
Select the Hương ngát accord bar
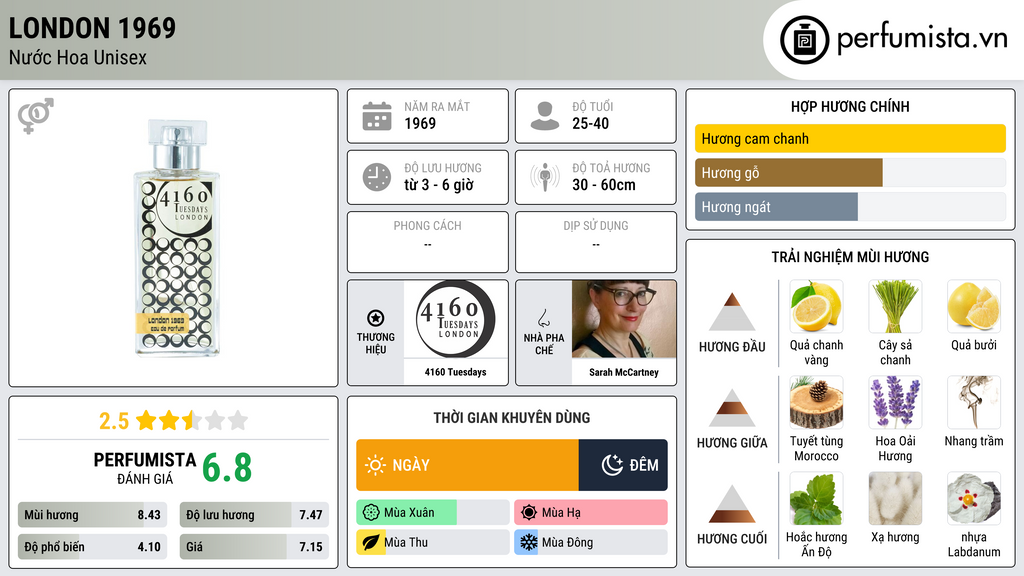point(850,206)
